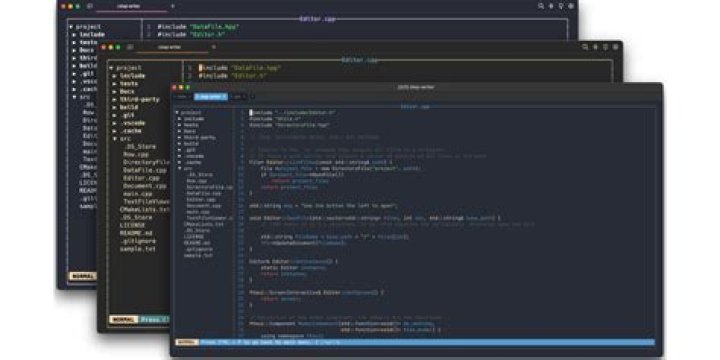Select step-writer tab in rearmost window
The height and width of the screenshot is (360, 720).
pos(132,6)
